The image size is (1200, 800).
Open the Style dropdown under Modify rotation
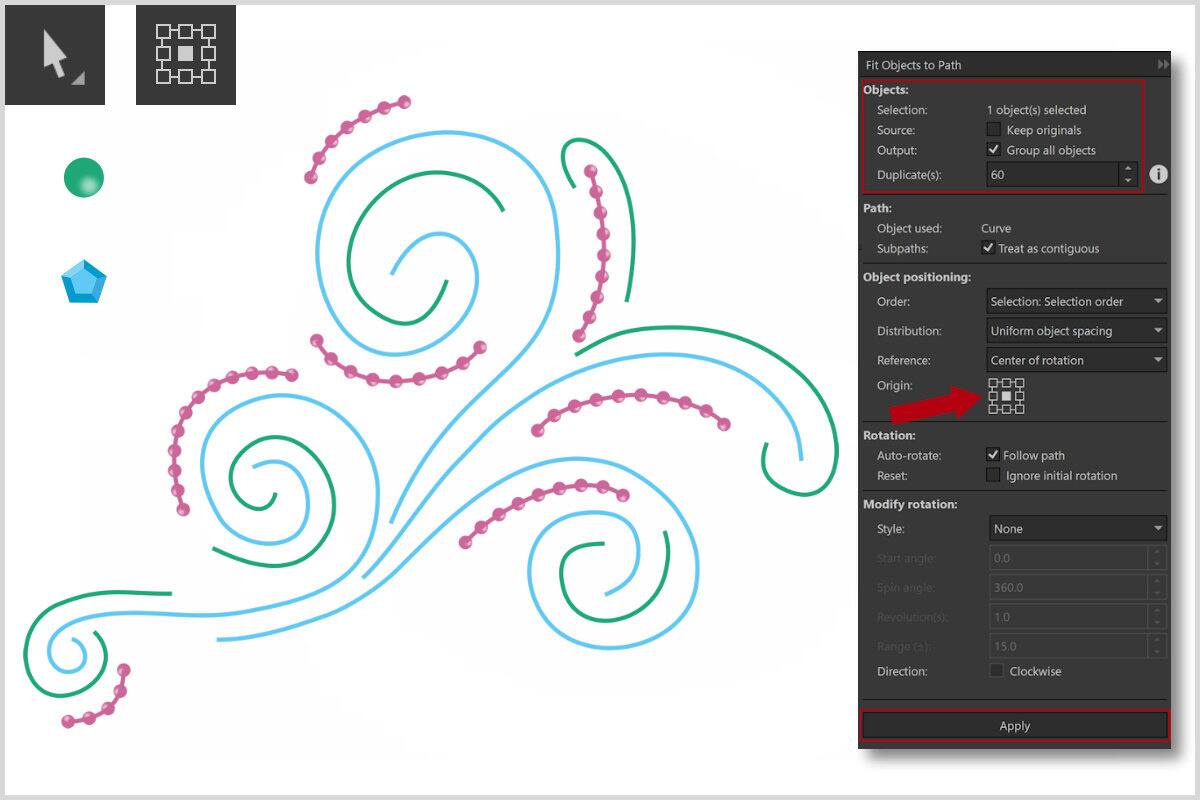point(1075,528)
